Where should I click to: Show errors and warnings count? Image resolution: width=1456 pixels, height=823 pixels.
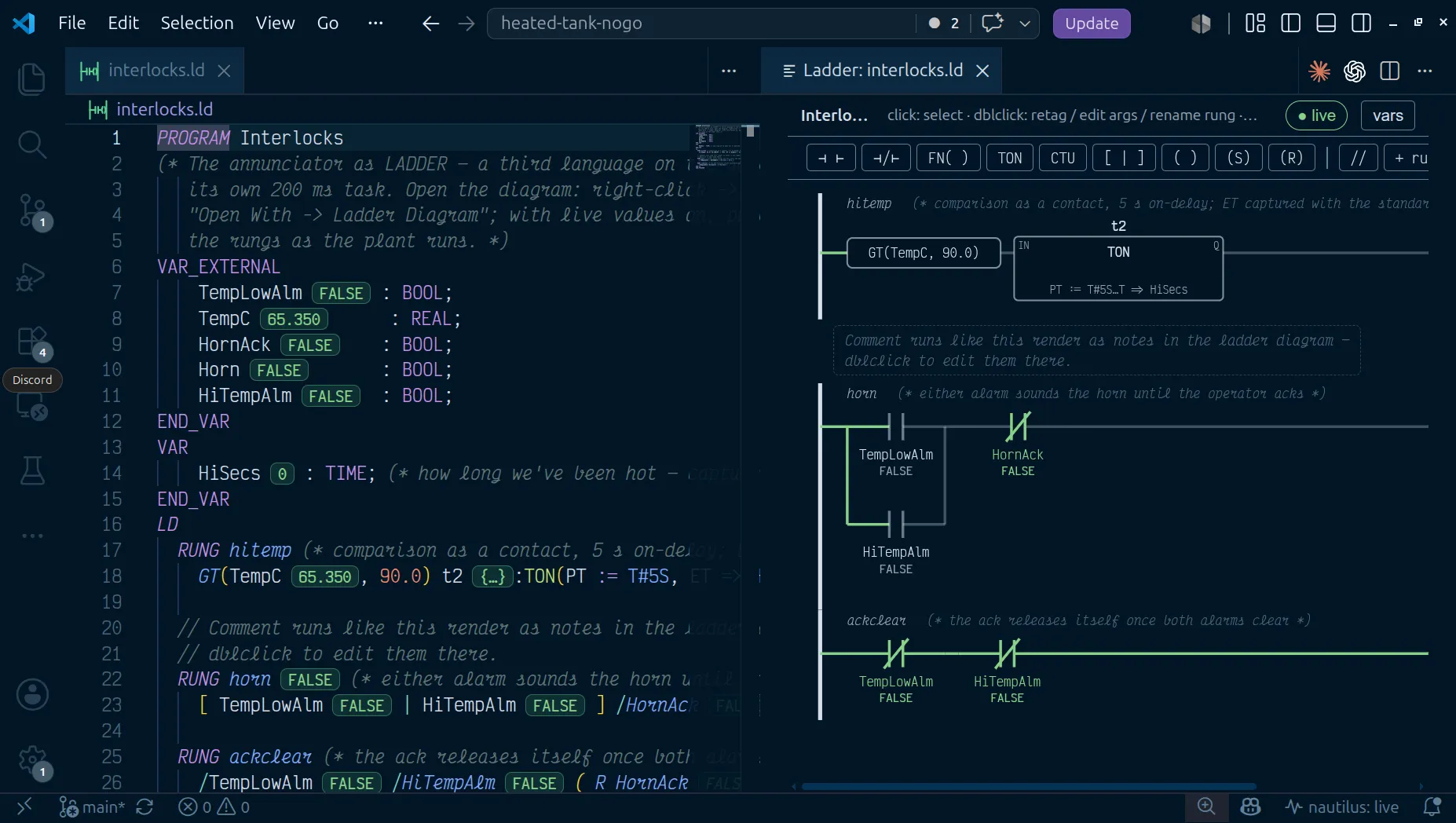[x=214, y=807]
